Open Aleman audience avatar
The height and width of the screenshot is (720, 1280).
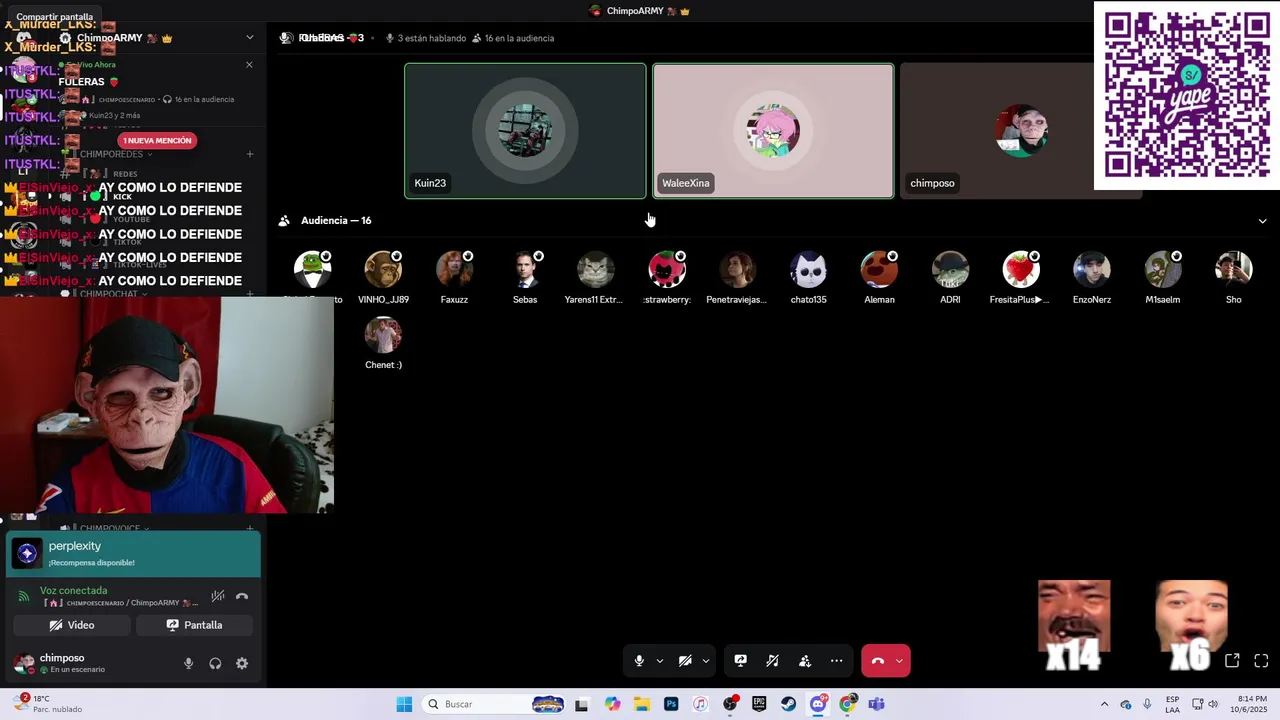879,269
